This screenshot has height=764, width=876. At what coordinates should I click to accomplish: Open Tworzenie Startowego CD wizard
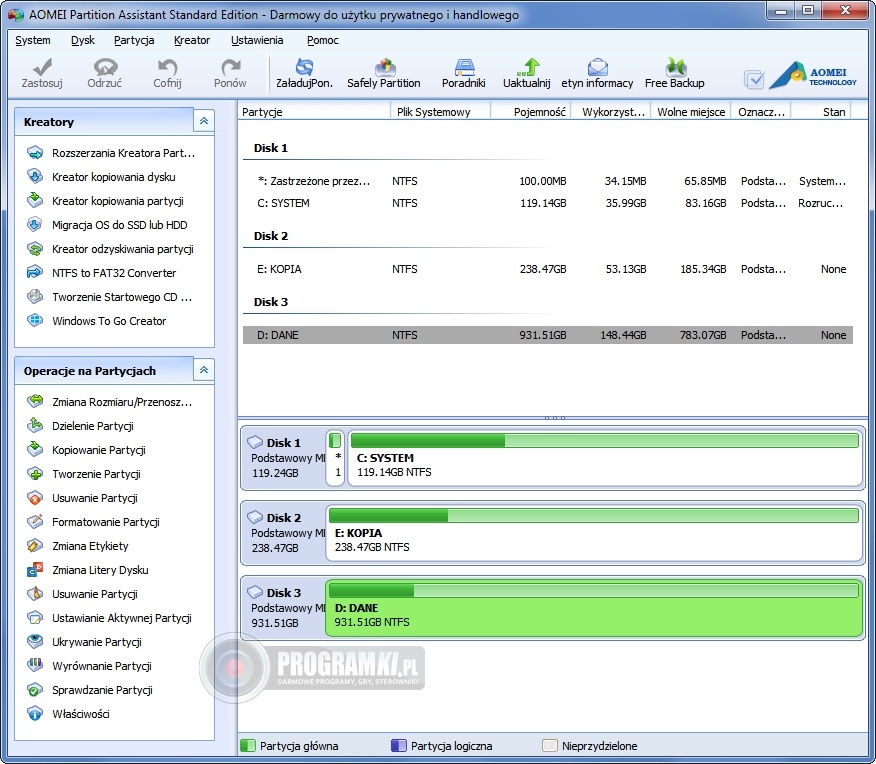point(110,297)
